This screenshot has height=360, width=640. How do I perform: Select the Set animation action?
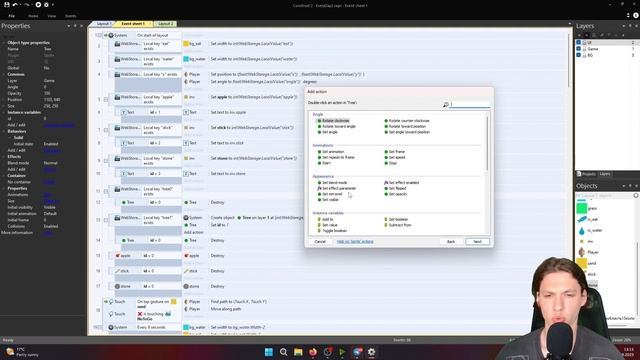tap(331, 152)
